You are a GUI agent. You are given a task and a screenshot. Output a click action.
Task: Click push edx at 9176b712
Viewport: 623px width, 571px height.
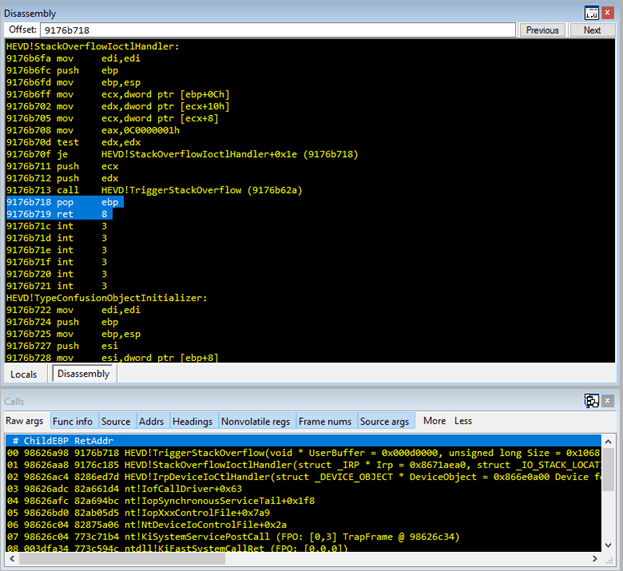(62, 178)
